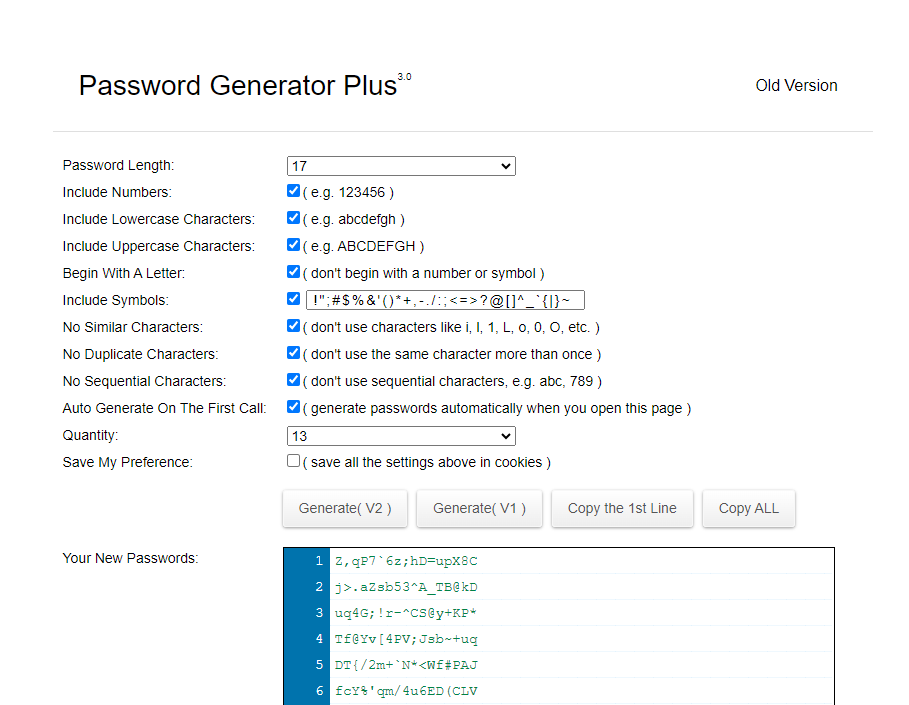Disable No Duplicate Characters option
This screenshot has width=909, height=705.
(293, 353)
